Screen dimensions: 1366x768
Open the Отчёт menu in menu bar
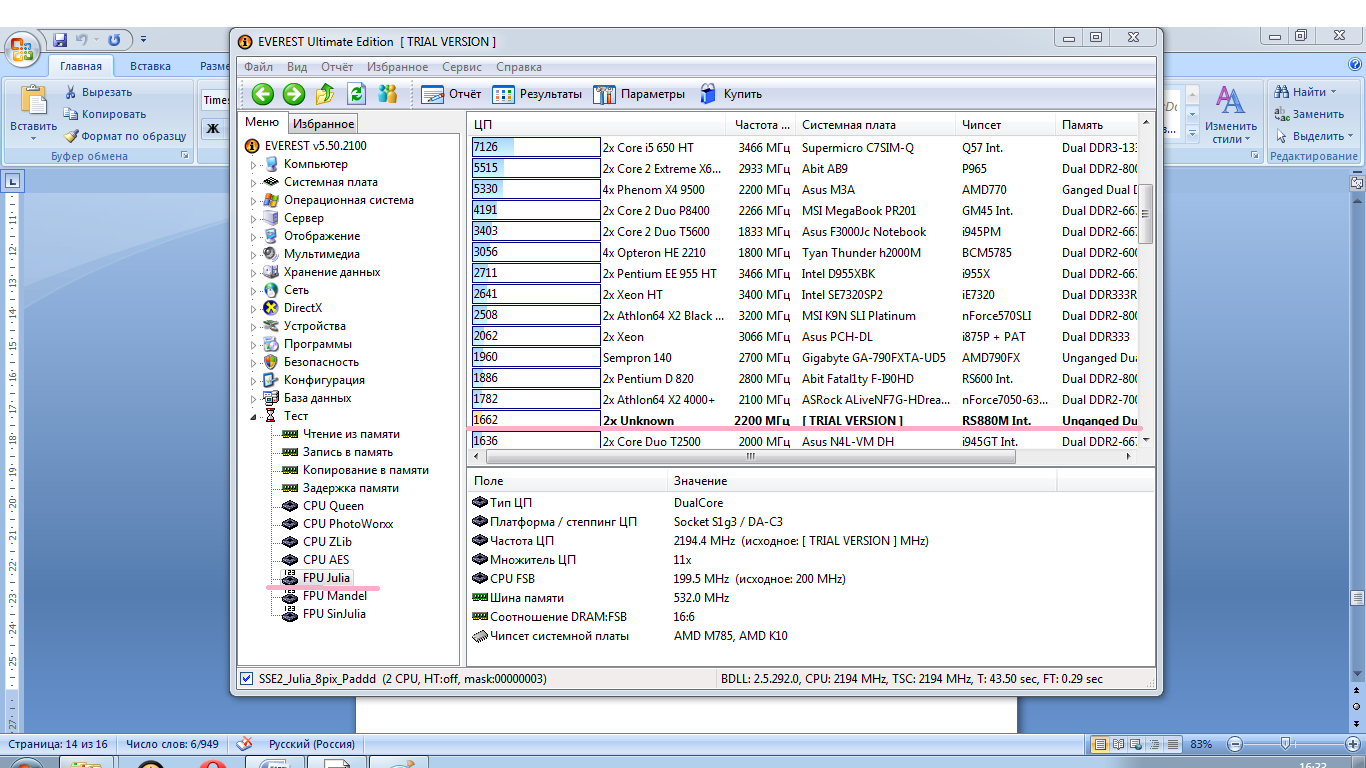point(337,67)
